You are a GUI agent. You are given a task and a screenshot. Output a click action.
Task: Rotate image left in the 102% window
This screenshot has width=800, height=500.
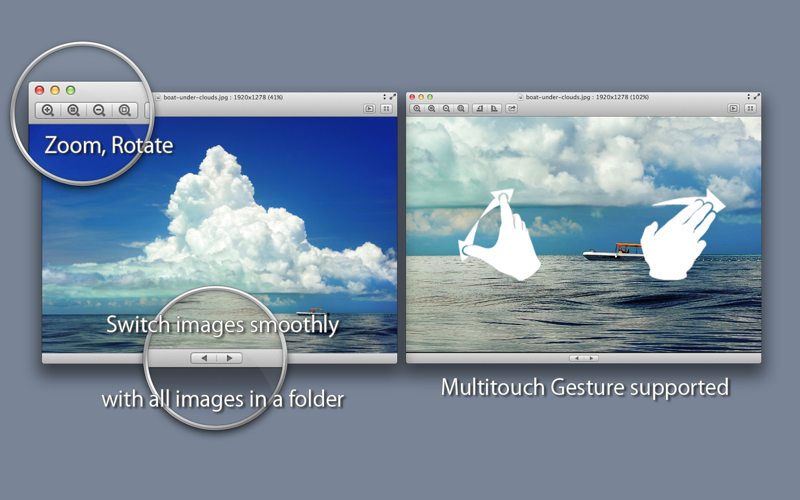pyautogui.click(x=479, y=108)
